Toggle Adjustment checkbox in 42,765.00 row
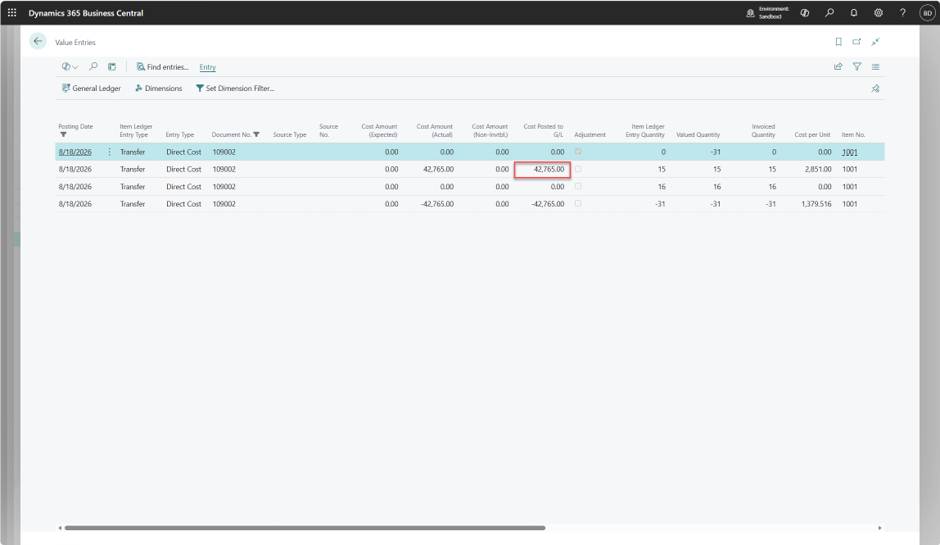 click(x=578, y=168)
